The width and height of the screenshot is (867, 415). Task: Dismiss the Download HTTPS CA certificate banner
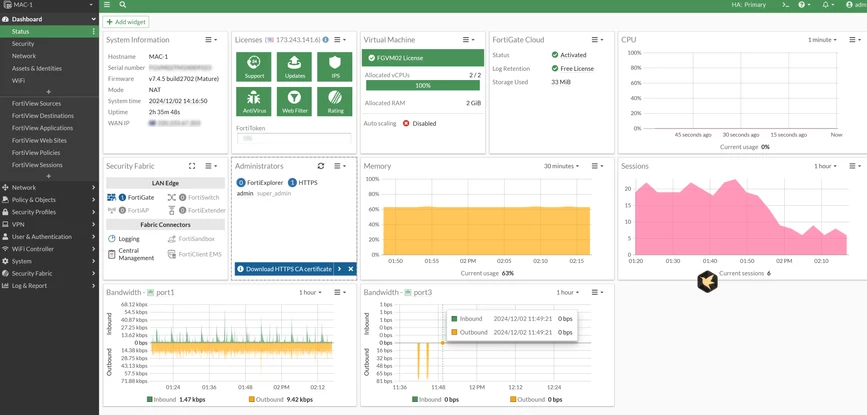pyautogui.click(x=351, y=269)
